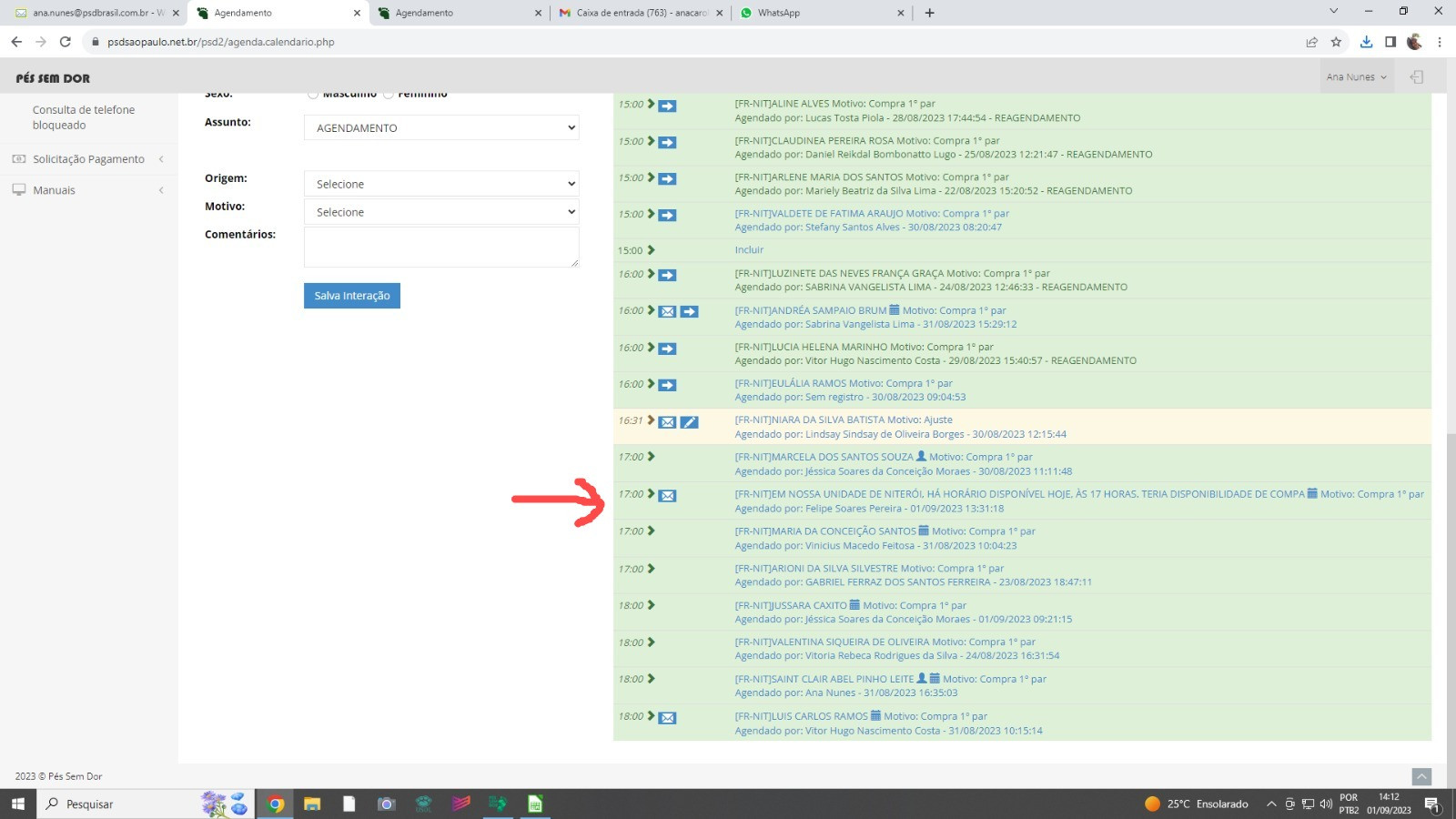Open the Chrome downloads icon
The height and width of the screenshot is (819, 1456).
point(1366,42)
